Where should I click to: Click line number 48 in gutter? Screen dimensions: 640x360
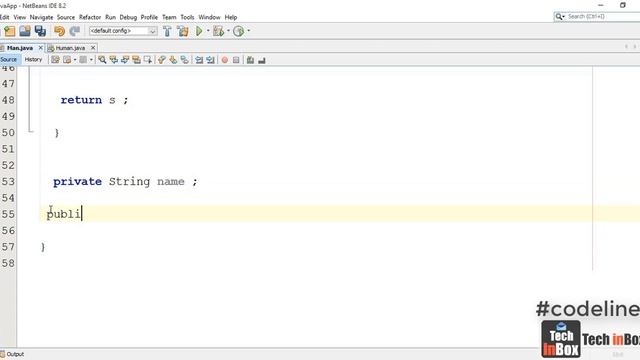tap(8, 100)
